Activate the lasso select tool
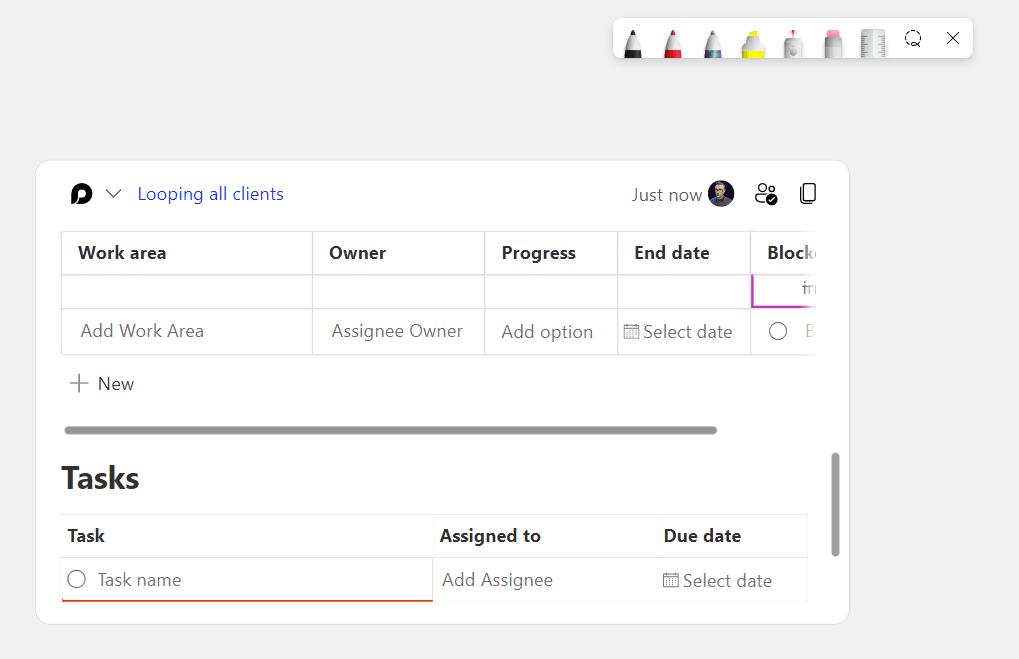This screenshot has width=1019, height=659. point(913,38)
